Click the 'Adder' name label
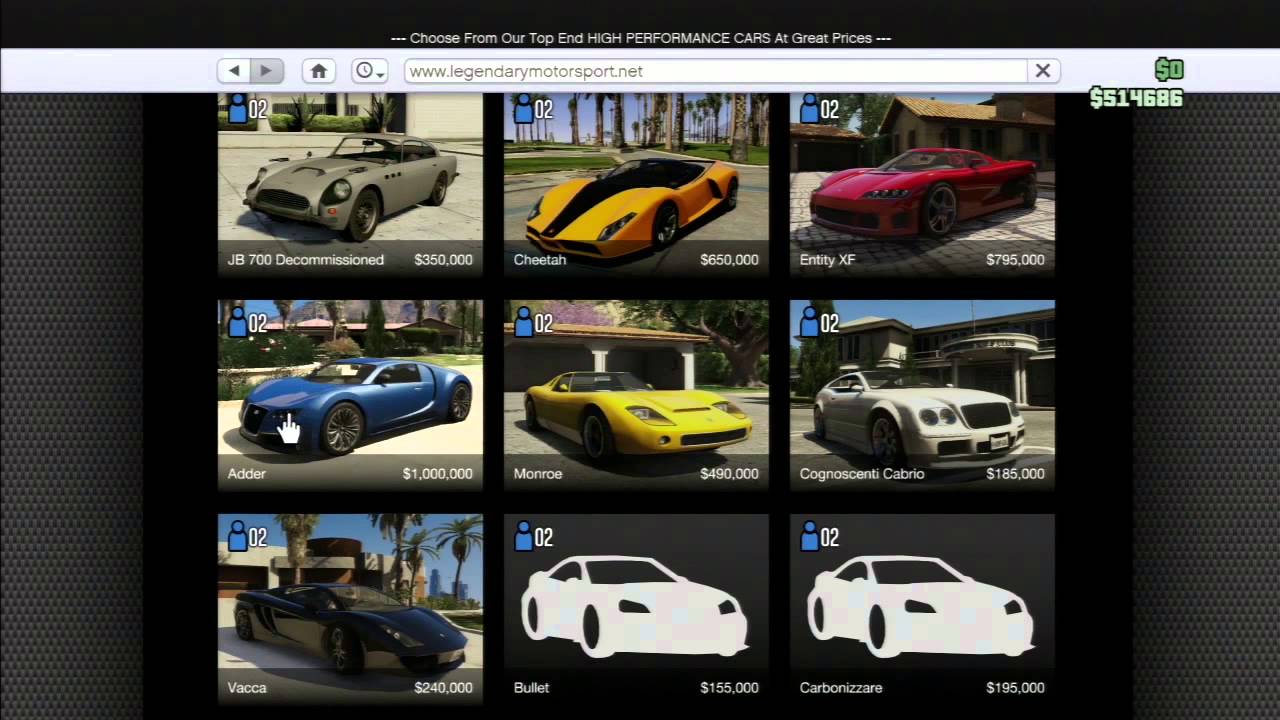Image resolution: width=1280 pixels, height=720 pixels. coord(247,474)
